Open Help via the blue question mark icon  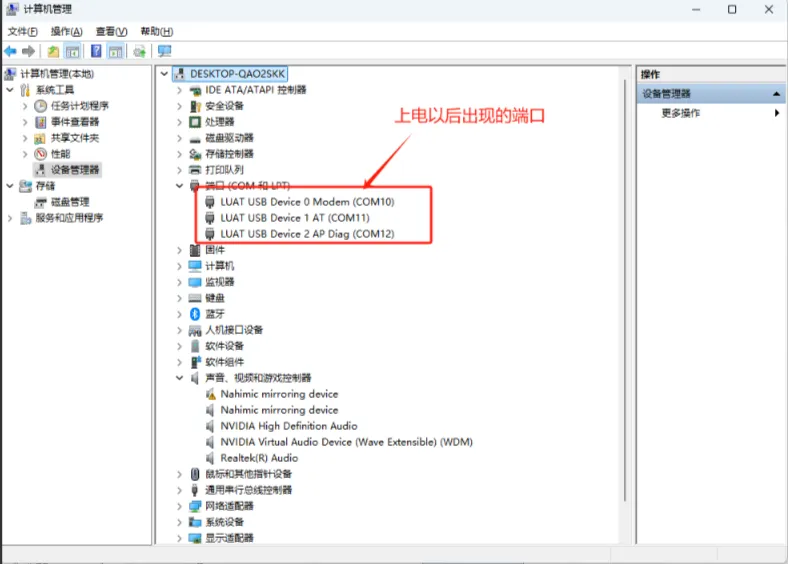(96, 51)
